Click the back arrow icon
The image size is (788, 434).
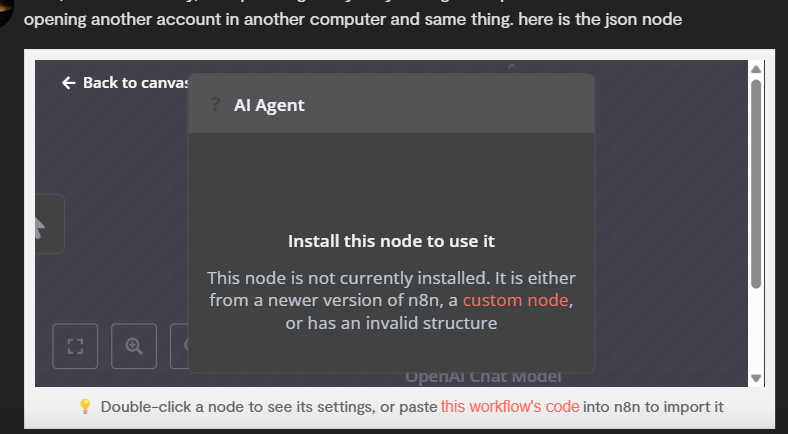tap(68, 83)
